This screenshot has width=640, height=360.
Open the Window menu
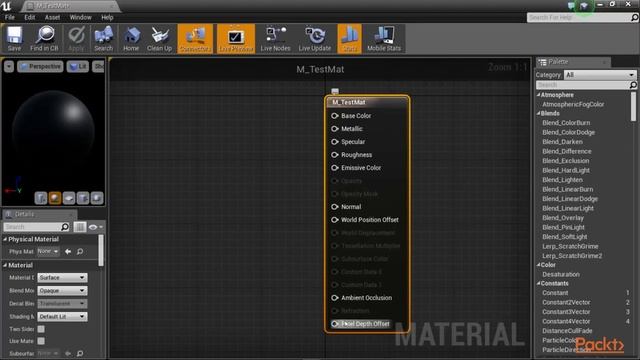80,18
